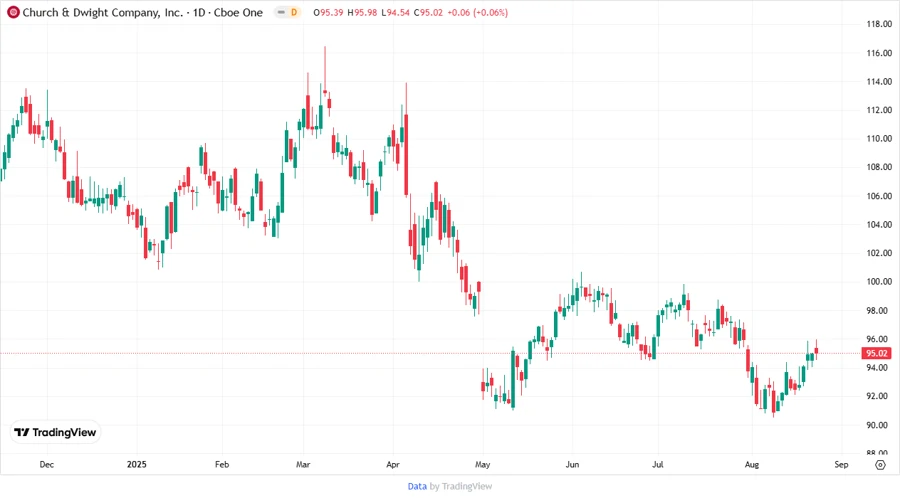This screenshot has width=900, height=498.
Task: Open the 'by TradingView' link
Action: (x=461, y=487)
